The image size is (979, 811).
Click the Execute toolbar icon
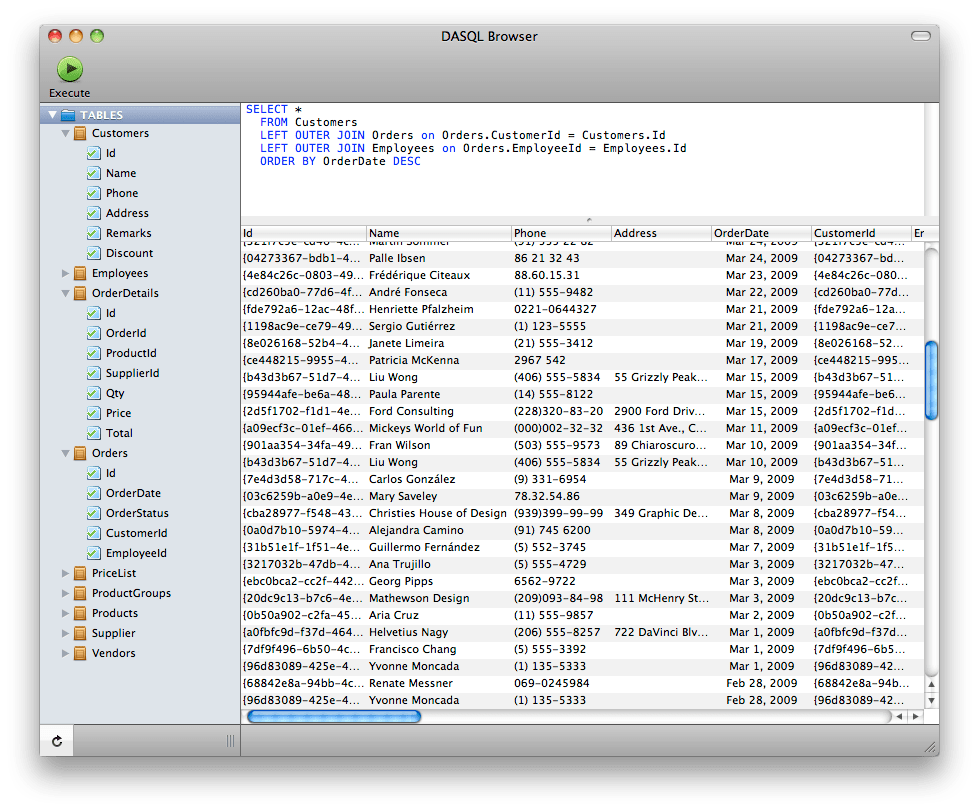tap(68, 69)
